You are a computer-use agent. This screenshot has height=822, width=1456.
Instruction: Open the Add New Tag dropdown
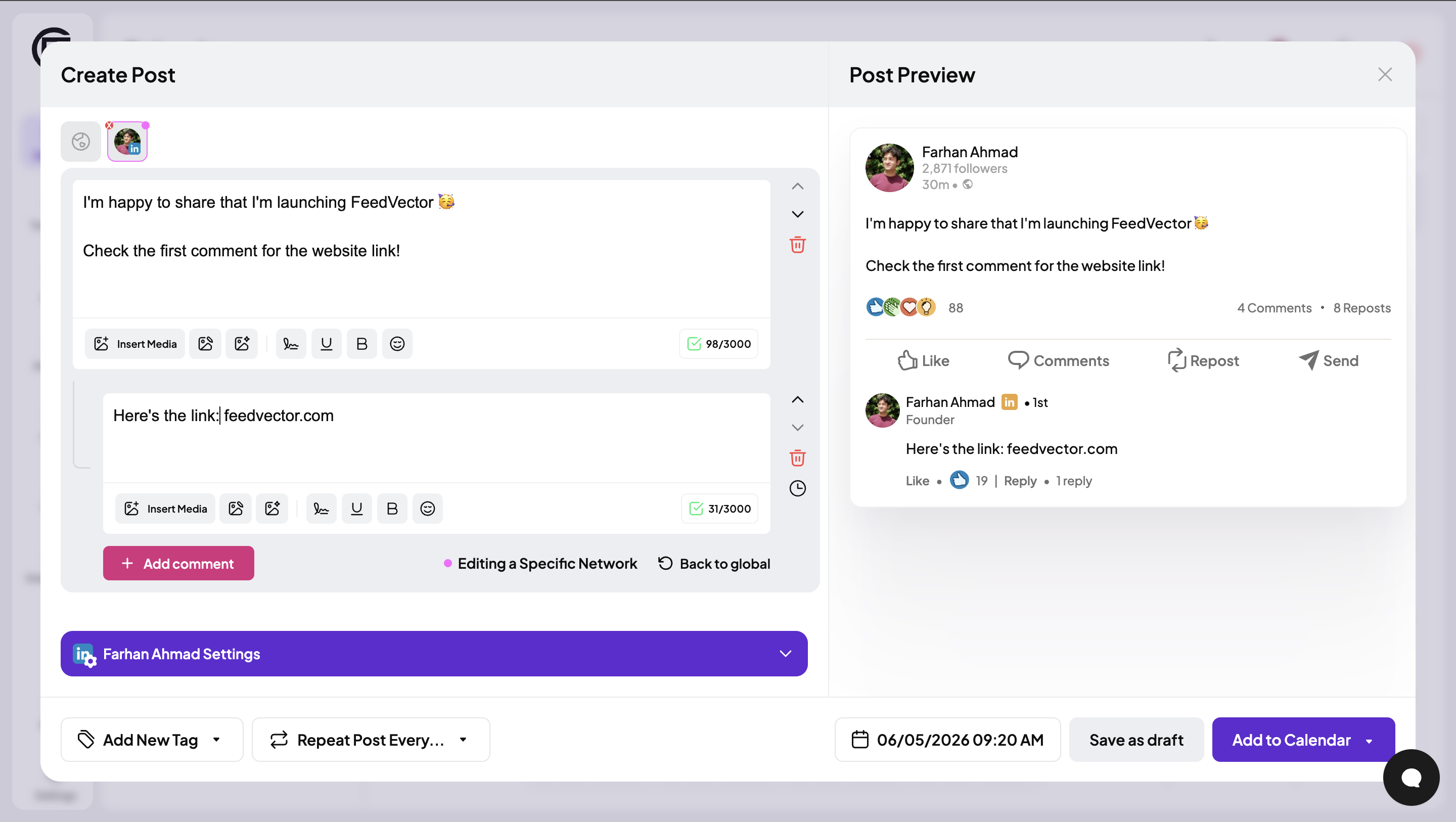tap(152, 740)
